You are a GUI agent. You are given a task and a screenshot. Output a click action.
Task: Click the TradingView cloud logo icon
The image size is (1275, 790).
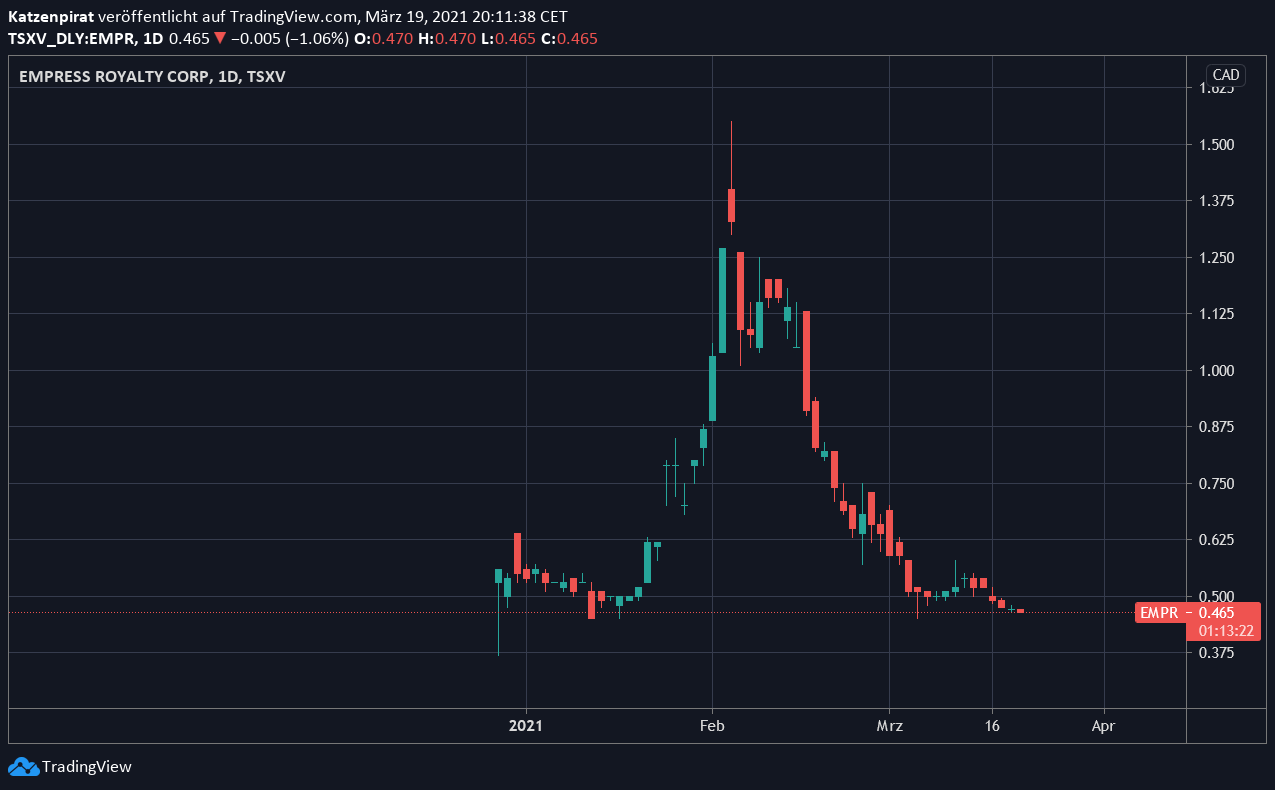coord(23,767)
